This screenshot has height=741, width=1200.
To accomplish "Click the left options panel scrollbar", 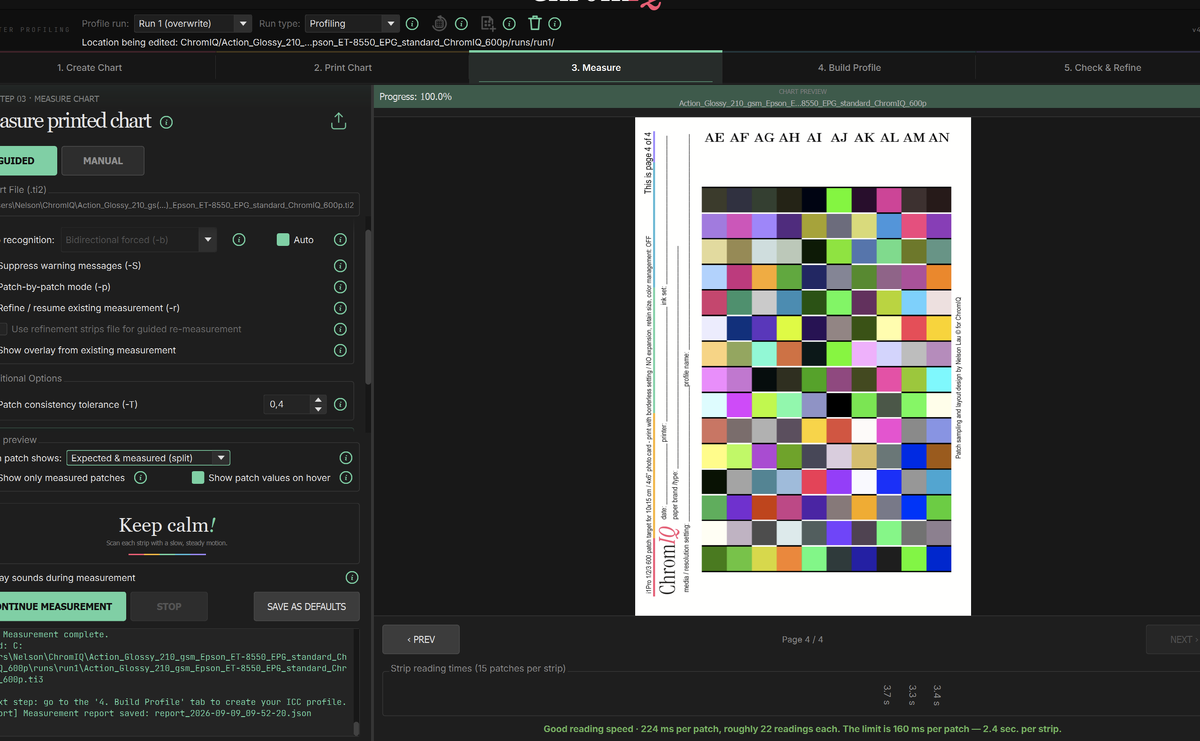I will tap(367, 305).
